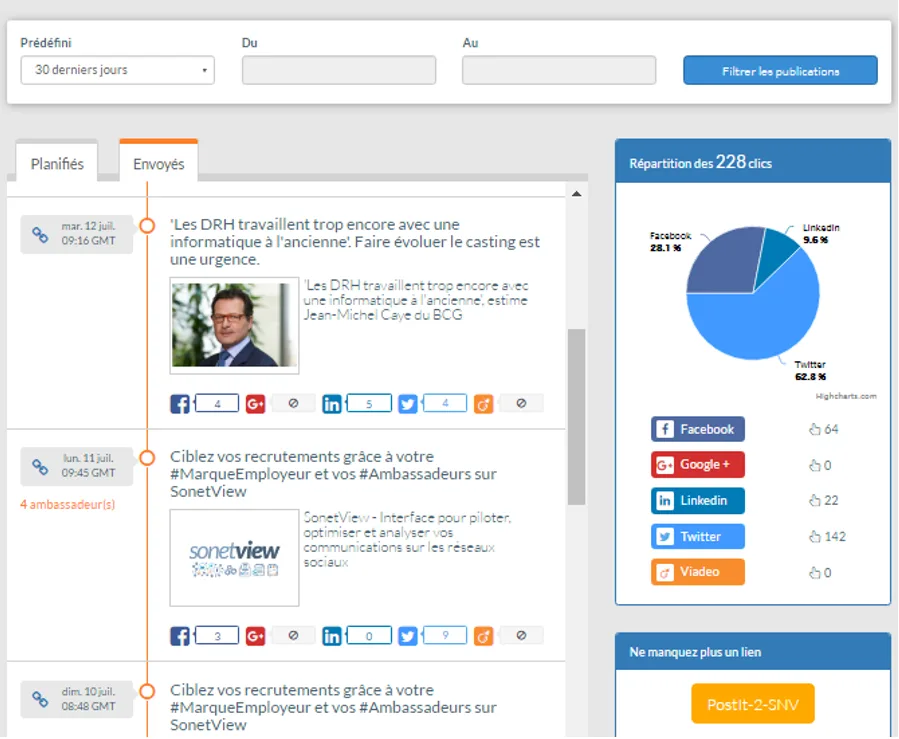Click link icon of mar. 12 juil. post
This screenshot has height=739, width=899.
(40, 234)
